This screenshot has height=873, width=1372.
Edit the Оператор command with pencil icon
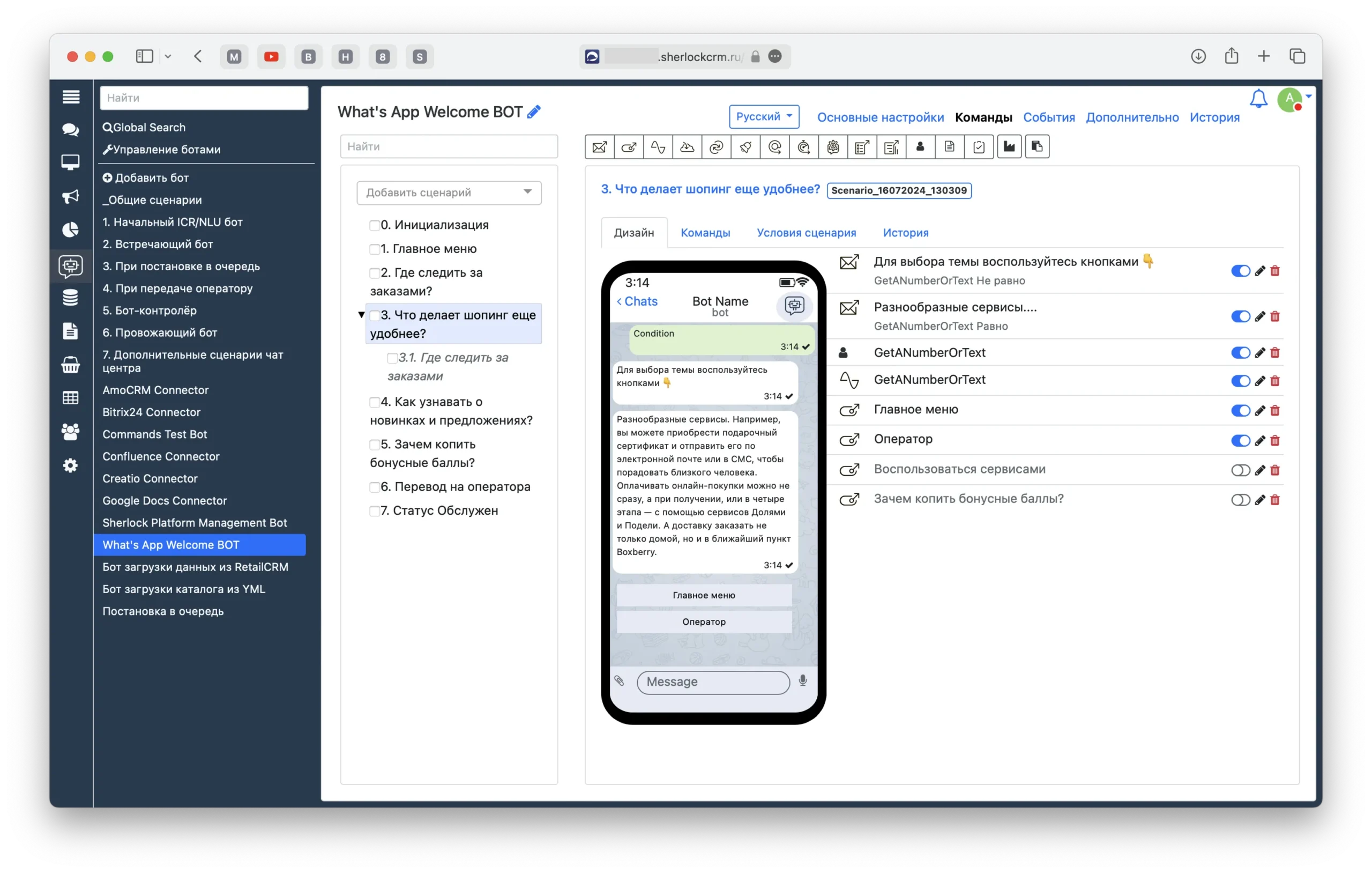click(x=1260, y=441)
